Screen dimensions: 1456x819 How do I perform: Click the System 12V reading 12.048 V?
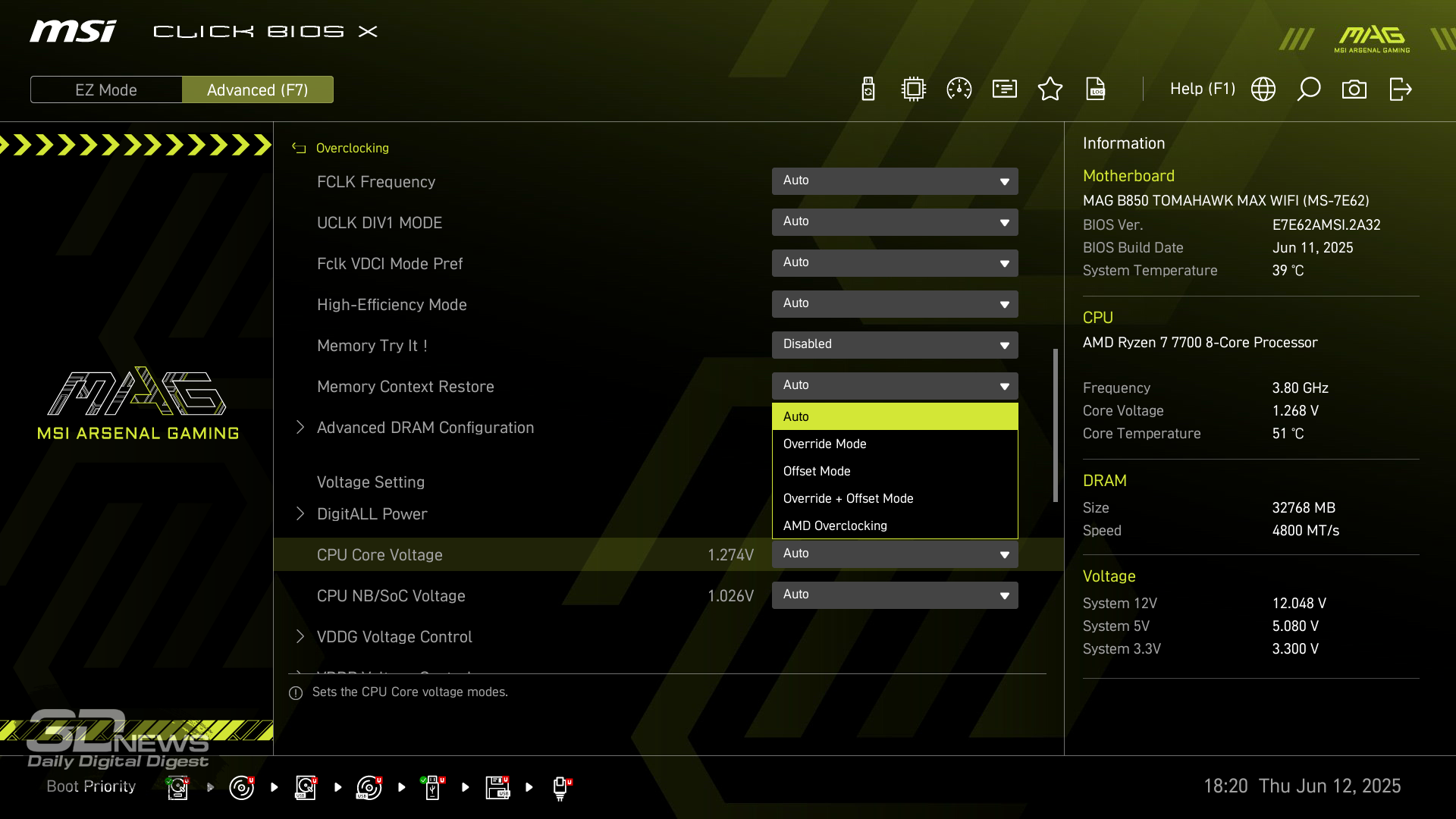[x=1299, y=604]
